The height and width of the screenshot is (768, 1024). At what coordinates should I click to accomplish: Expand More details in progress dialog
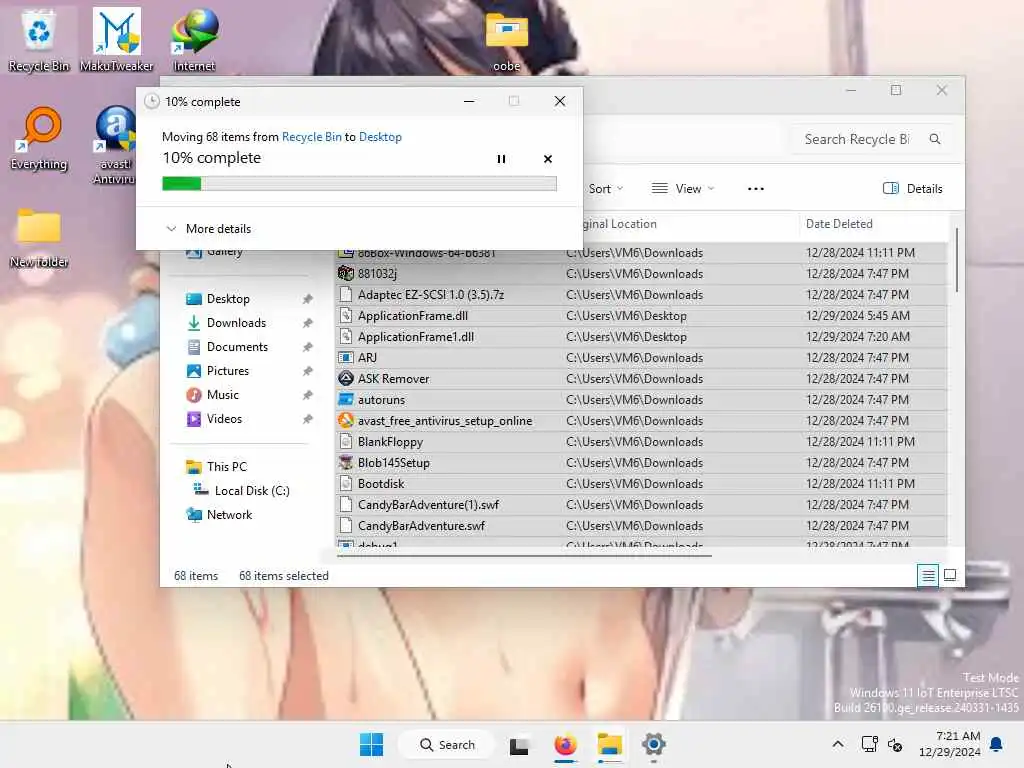coord(208,229)
